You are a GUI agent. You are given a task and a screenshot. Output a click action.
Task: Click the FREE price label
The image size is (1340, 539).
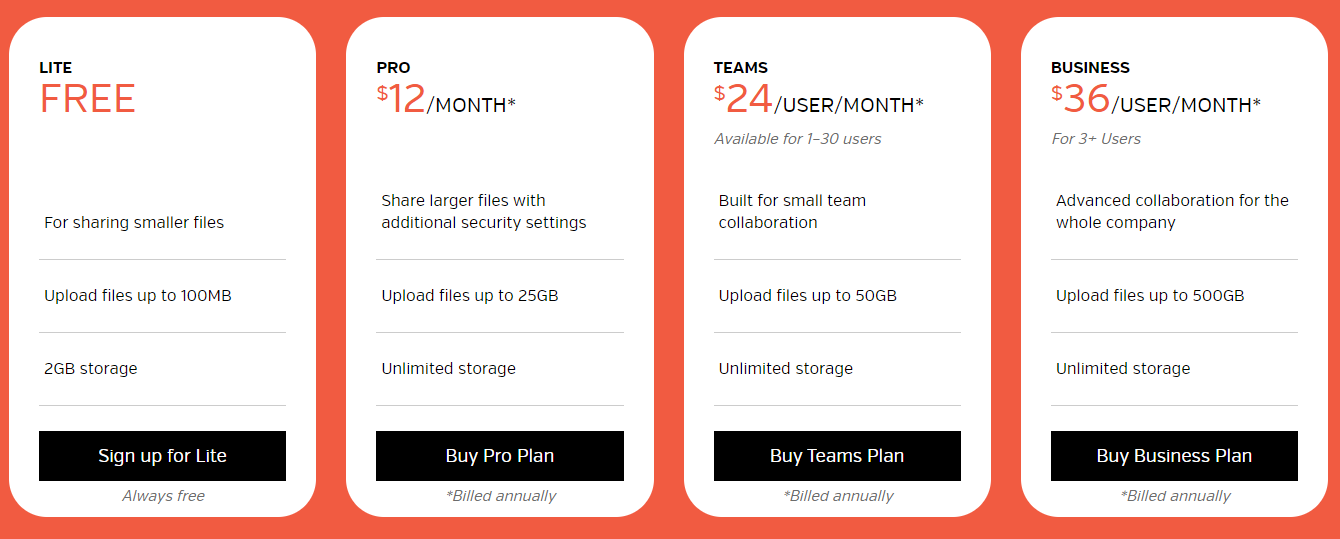pos(87,100)
